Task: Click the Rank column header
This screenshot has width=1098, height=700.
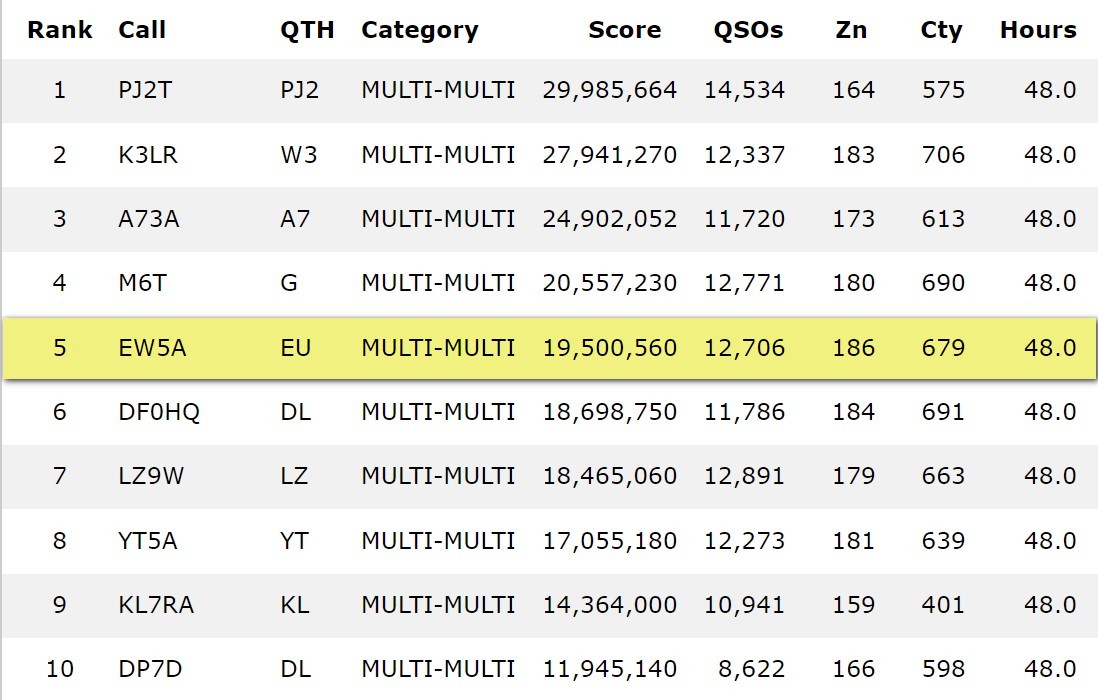Action: [x=59, y=30]
